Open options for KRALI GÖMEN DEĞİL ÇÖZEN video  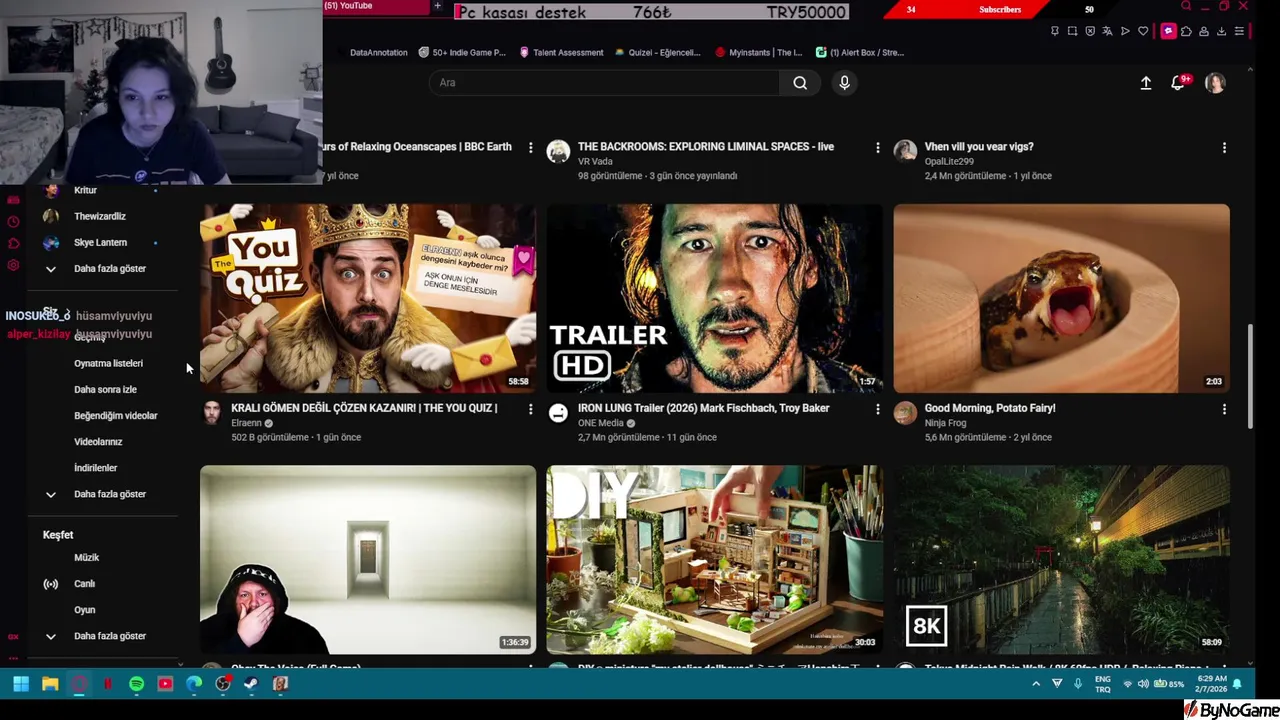pos(531,409)
